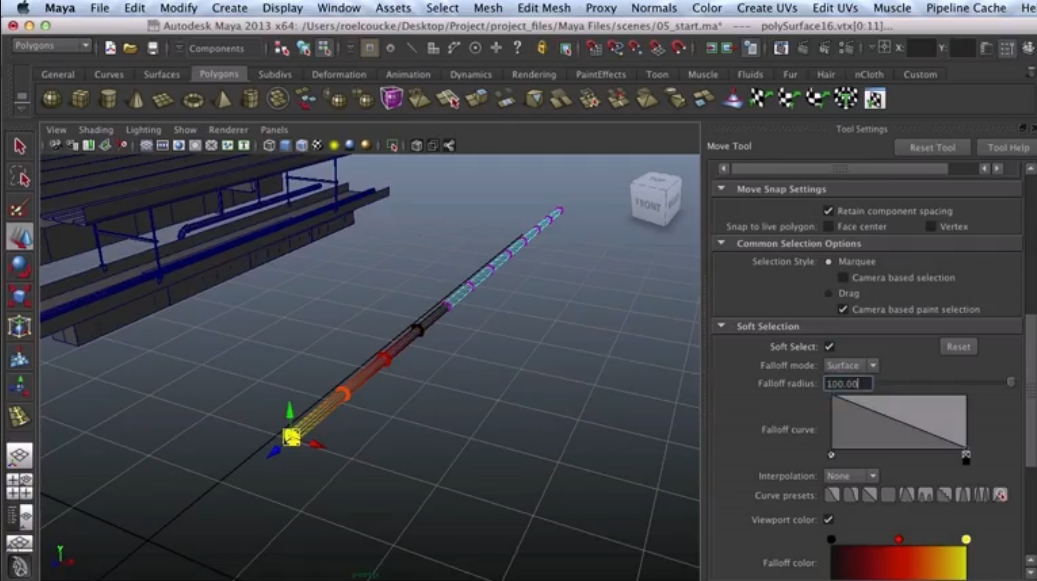Open the Maya application menu
The width and height of the screenshot is (1037, 581).
[x=60, y=8]
